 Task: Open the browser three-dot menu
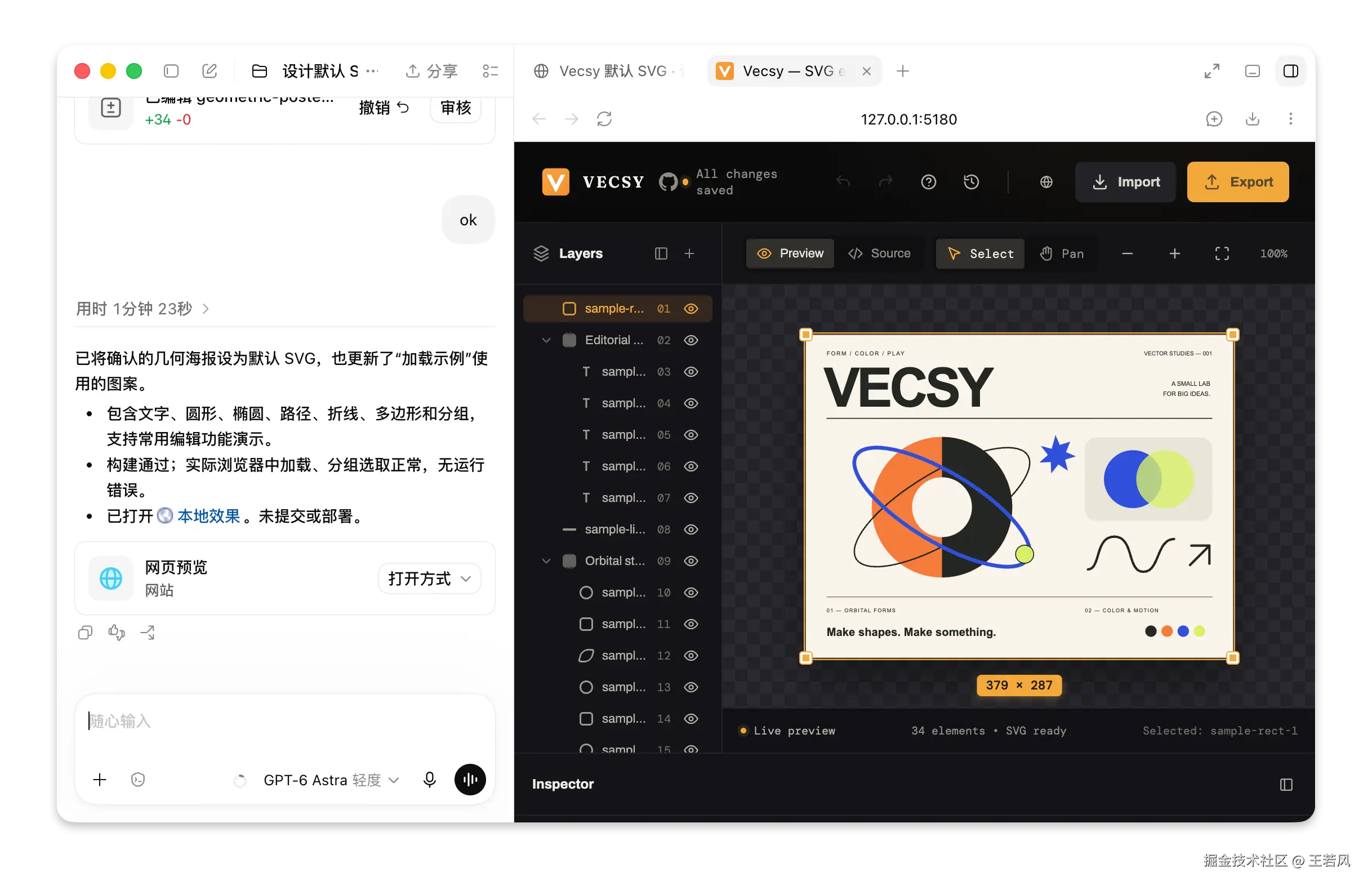[1290, 119]
